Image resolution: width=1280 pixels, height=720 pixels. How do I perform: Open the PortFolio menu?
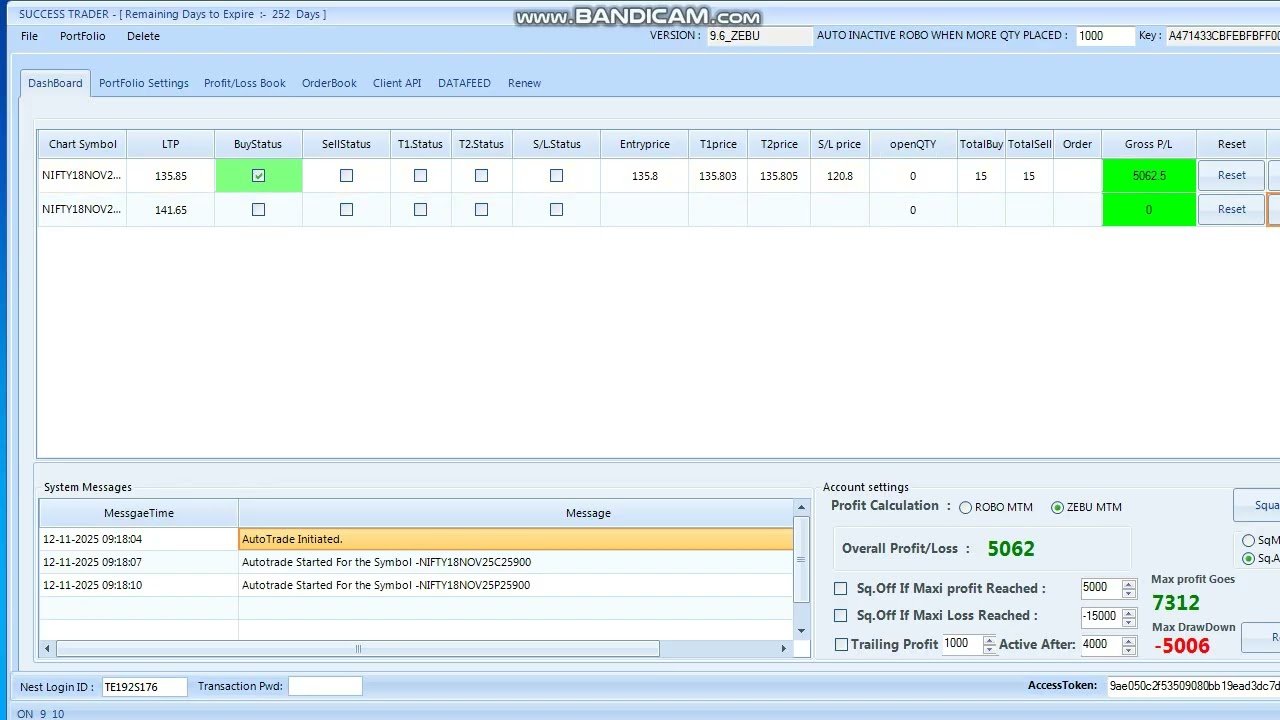[x=82, y=36]
